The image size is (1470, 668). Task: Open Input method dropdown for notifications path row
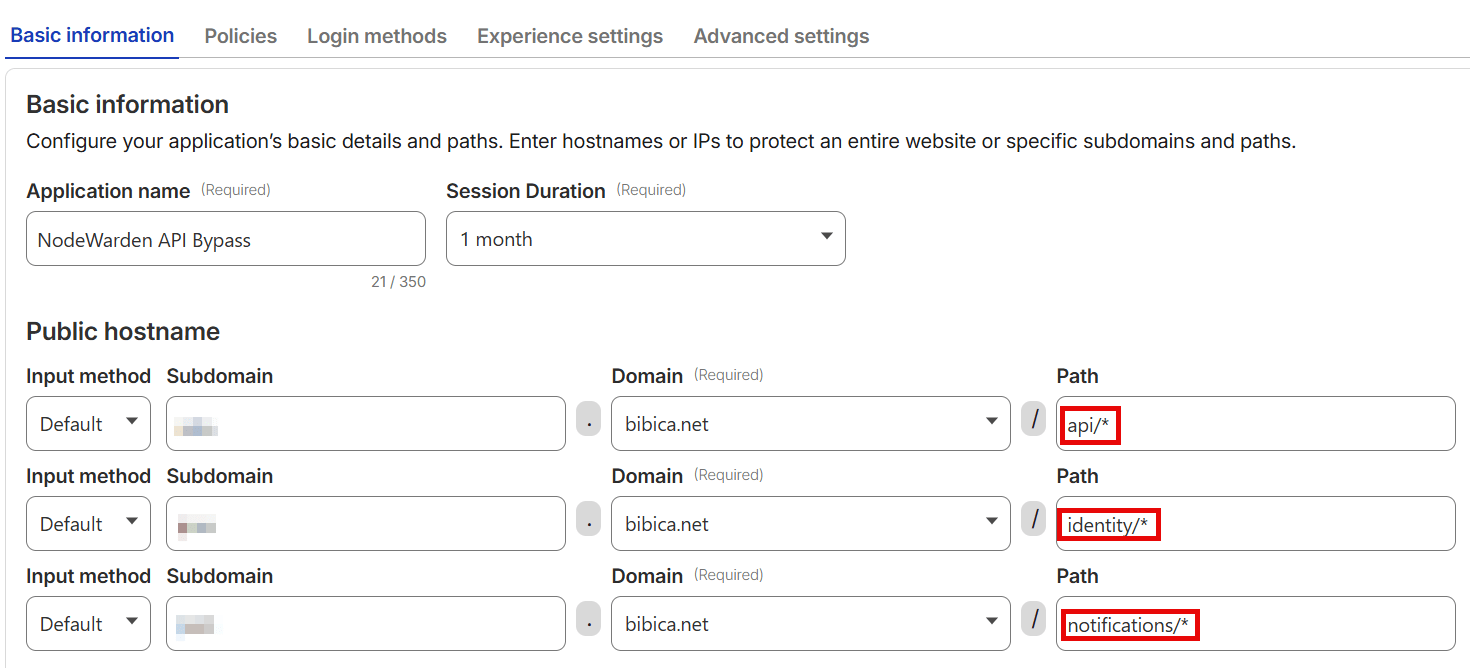pos(88,624)
